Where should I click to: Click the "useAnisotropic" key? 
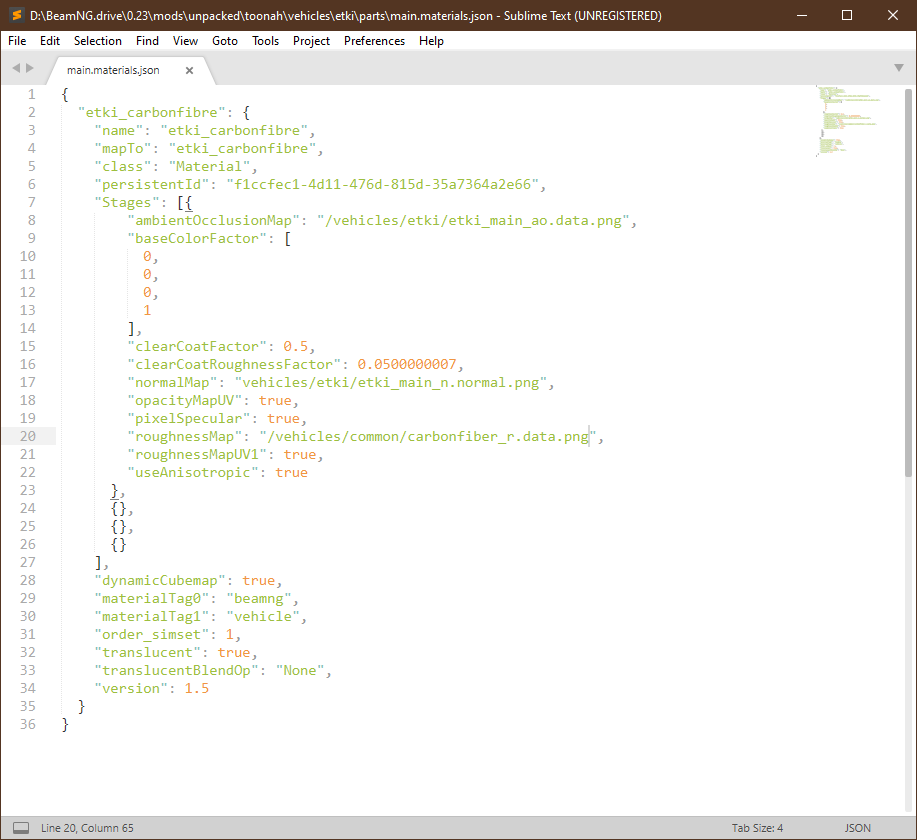tap(193, 473)
